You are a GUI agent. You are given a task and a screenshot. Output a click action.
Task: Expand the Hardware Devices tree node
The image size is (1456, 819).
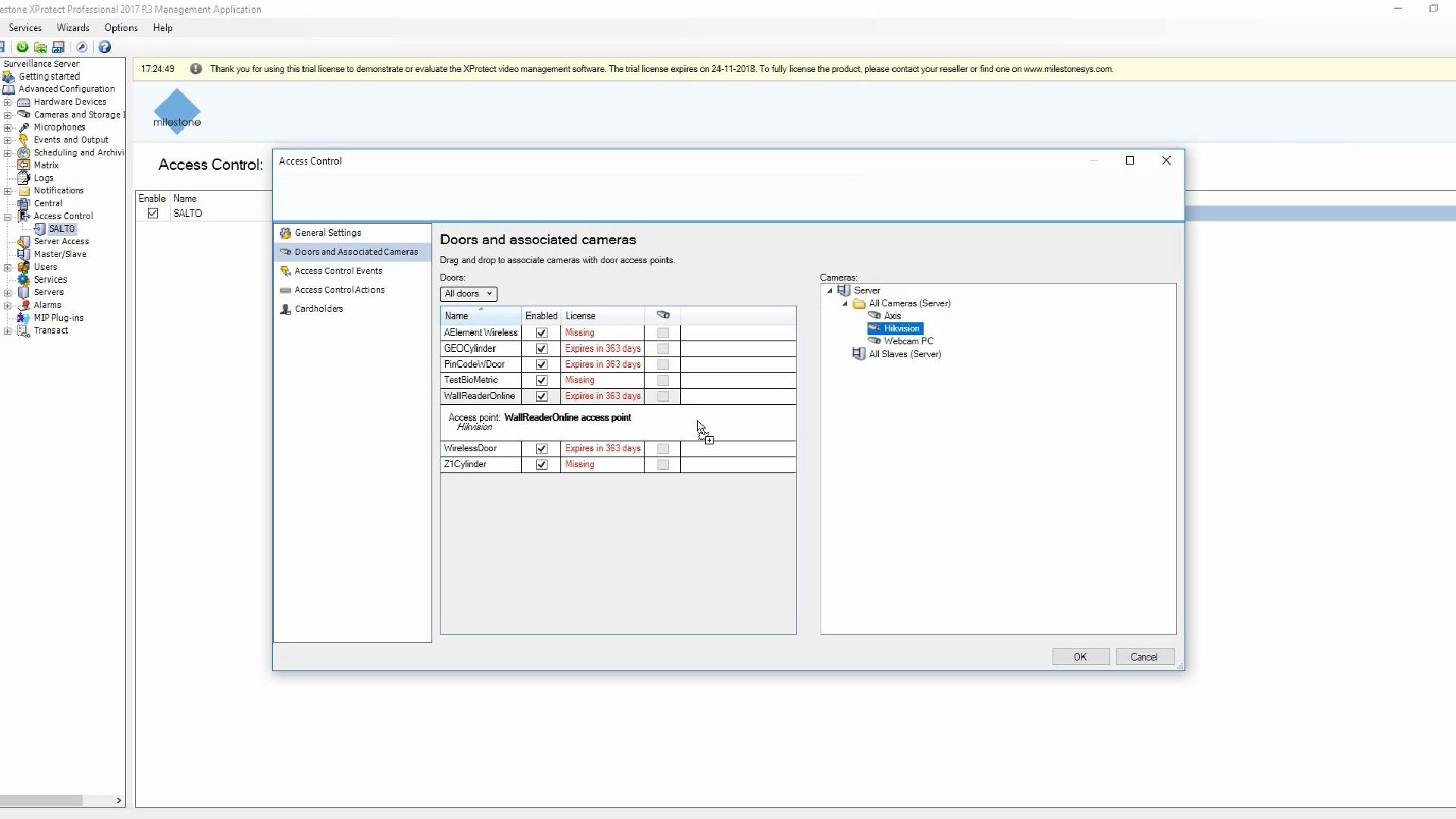[8, 102]
